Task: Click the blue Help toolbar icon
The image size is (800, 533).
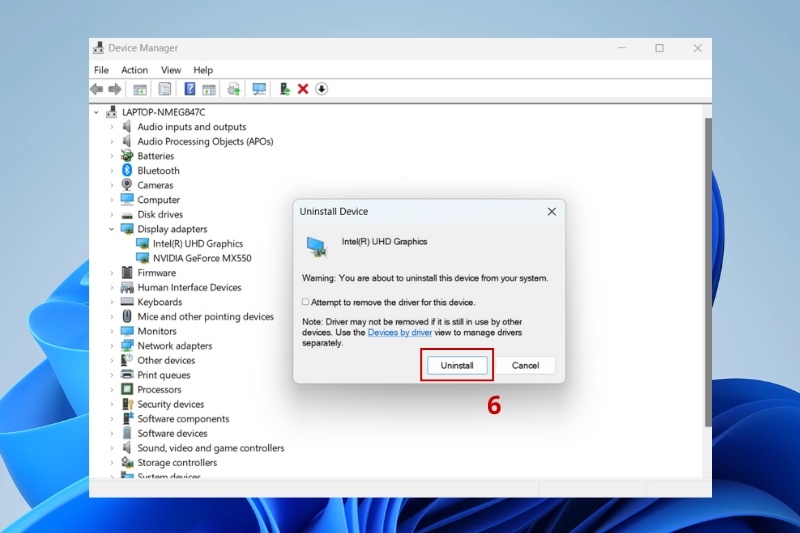Action: (x=189, y=89)
